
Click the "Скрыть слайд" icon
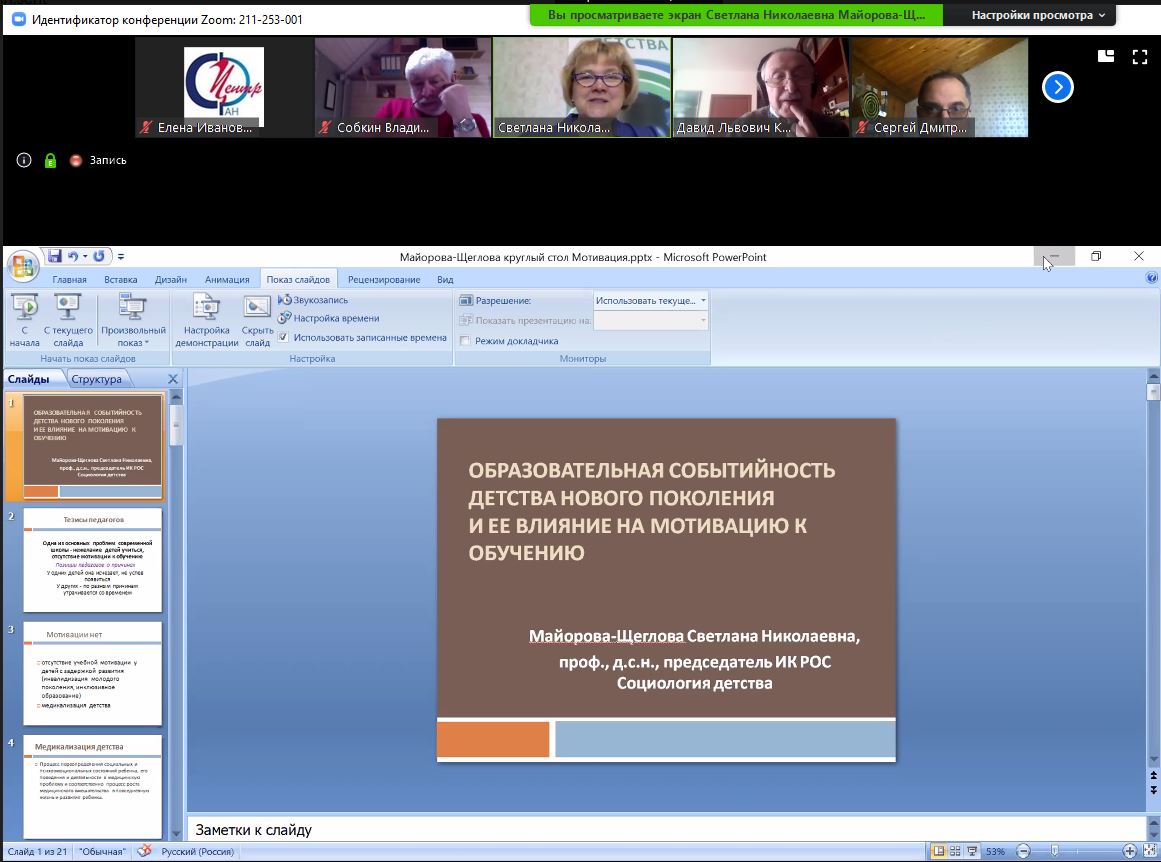point(257,320)
